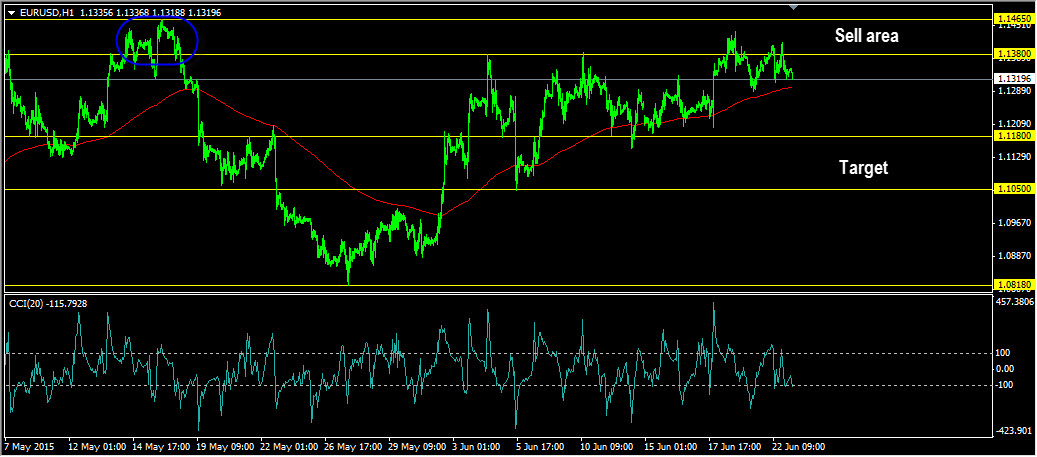Image resolution: width=1037 pixels, height=457 pixels.
Task: Click the 1.10500 yellow price label
Action: click(1013, 189)
